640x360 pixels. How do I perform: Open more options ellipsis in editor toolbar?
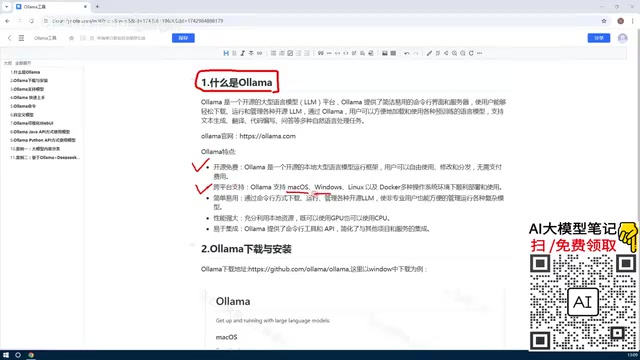tap(480, 53)
